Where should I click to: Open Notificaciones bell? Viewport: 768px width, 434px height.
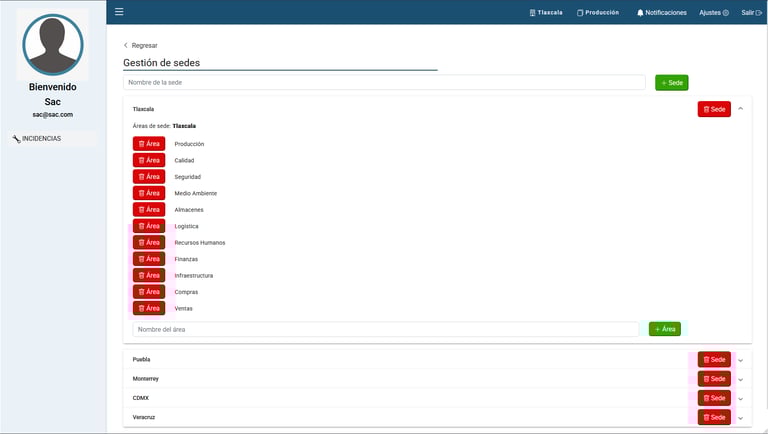point(661,13)
